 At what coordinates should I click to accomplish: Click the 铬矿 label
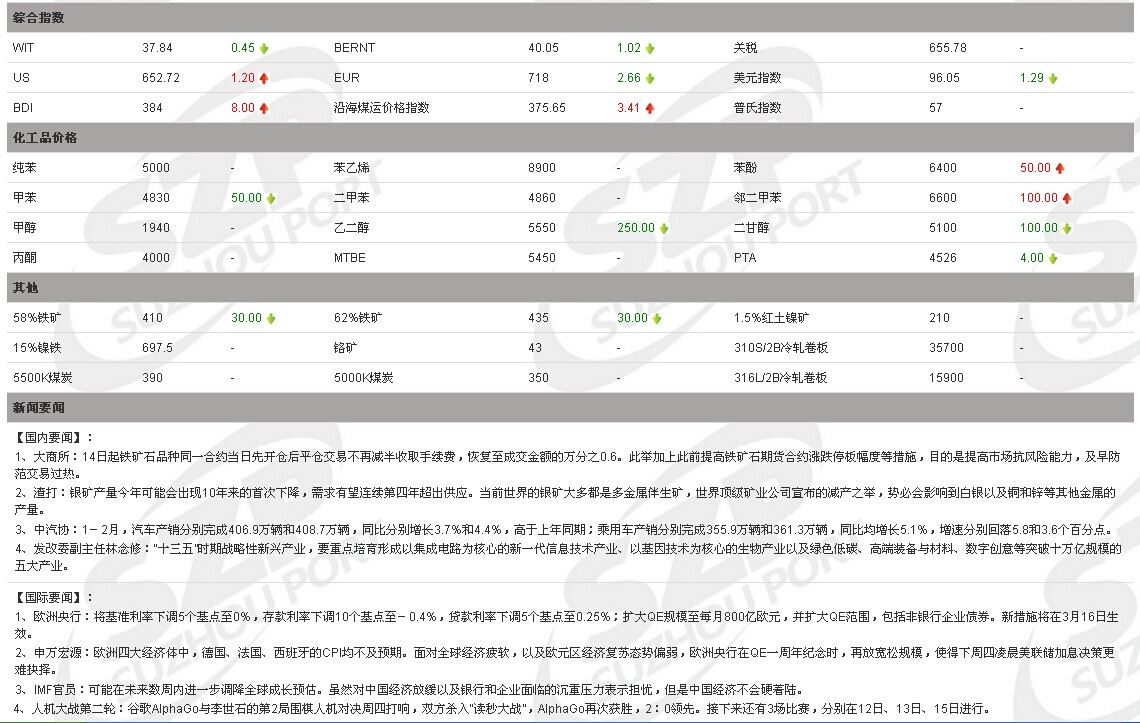345,348
